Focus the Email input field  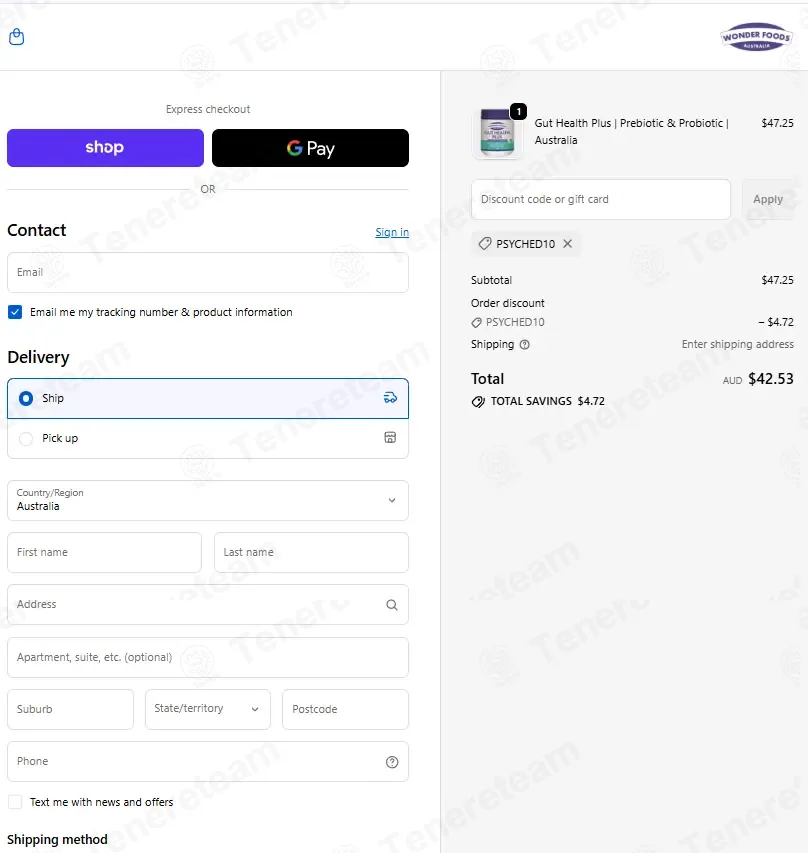click(x=208, y=273)
